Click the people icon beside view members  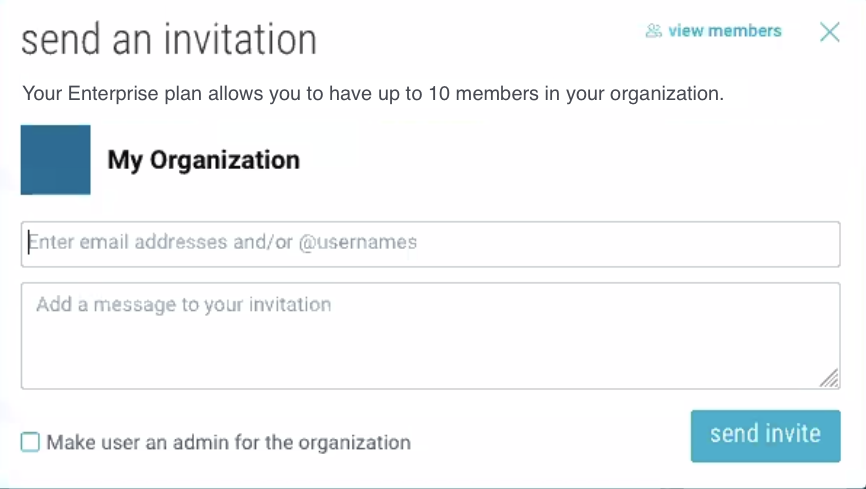pyautogui.click(x=653, y=31)
